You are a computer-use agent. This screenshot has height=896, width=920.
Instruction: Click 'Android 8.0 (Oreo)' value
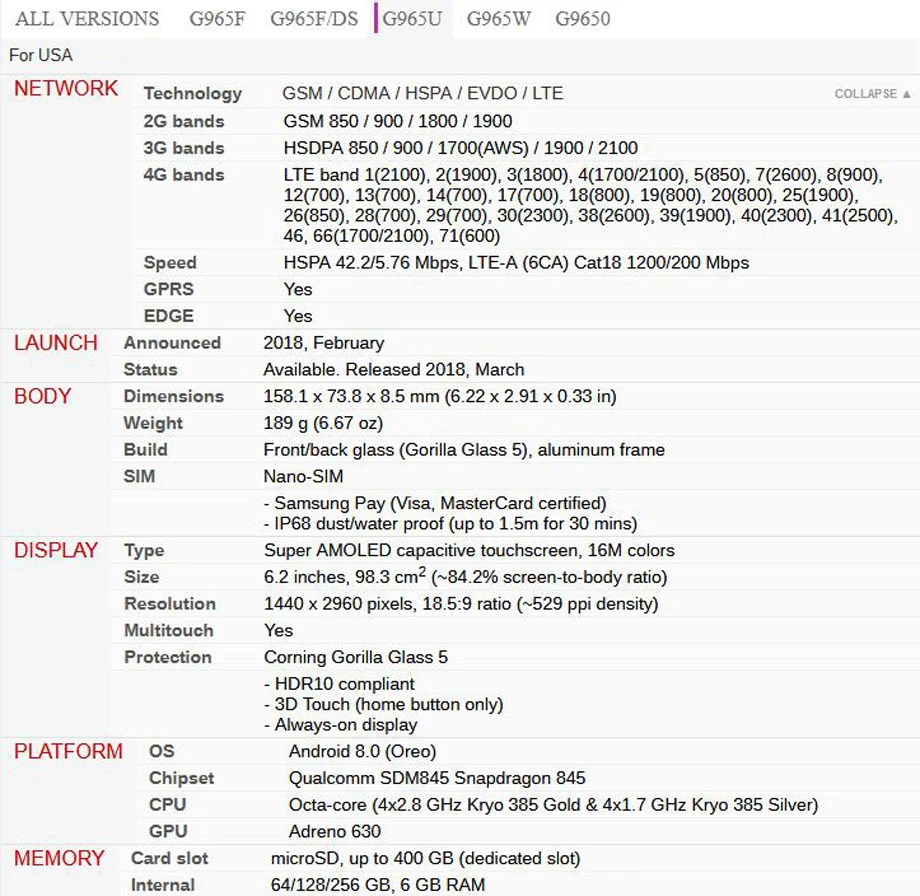click(363, 752)
